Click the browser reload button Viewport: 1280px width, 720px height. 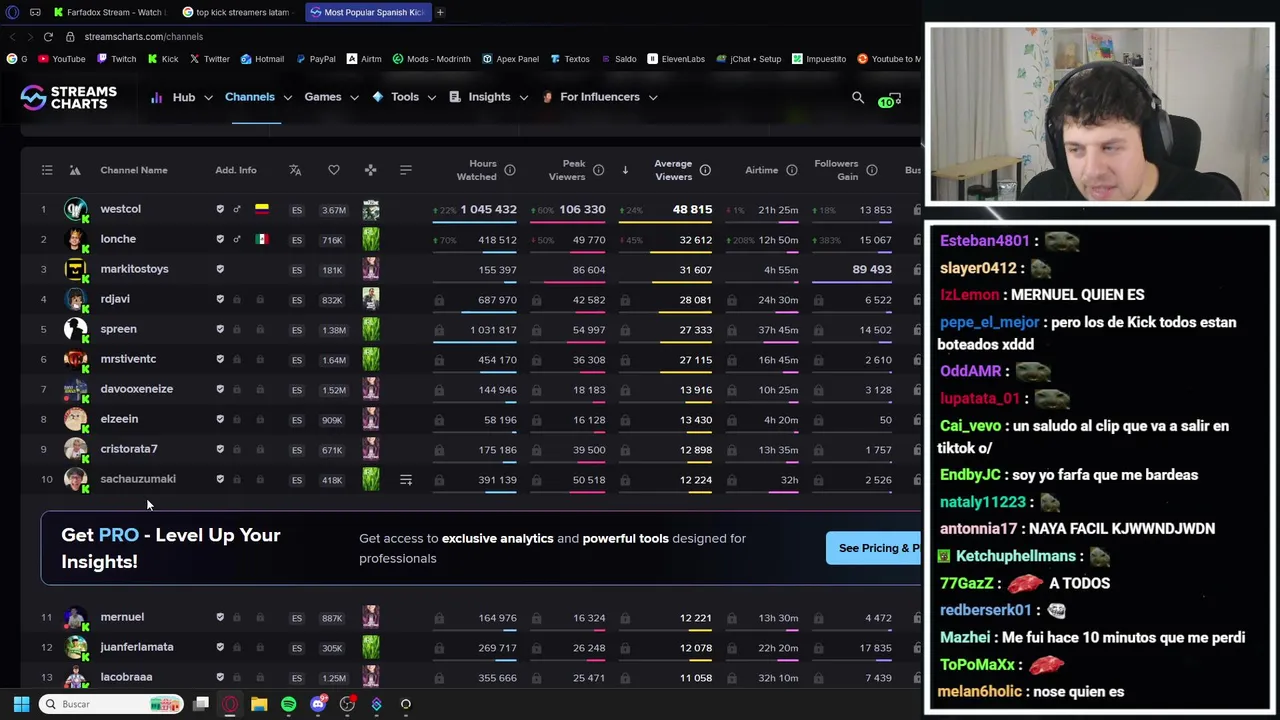(48, 37)
